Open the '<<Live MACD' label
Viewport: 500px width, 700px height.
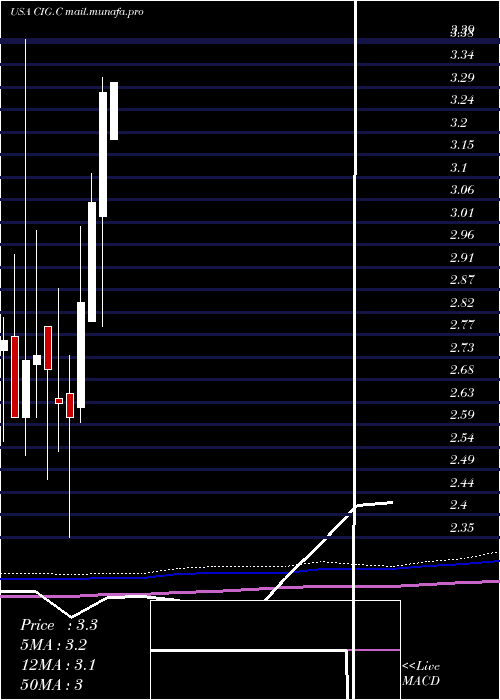tap(421, 674)
